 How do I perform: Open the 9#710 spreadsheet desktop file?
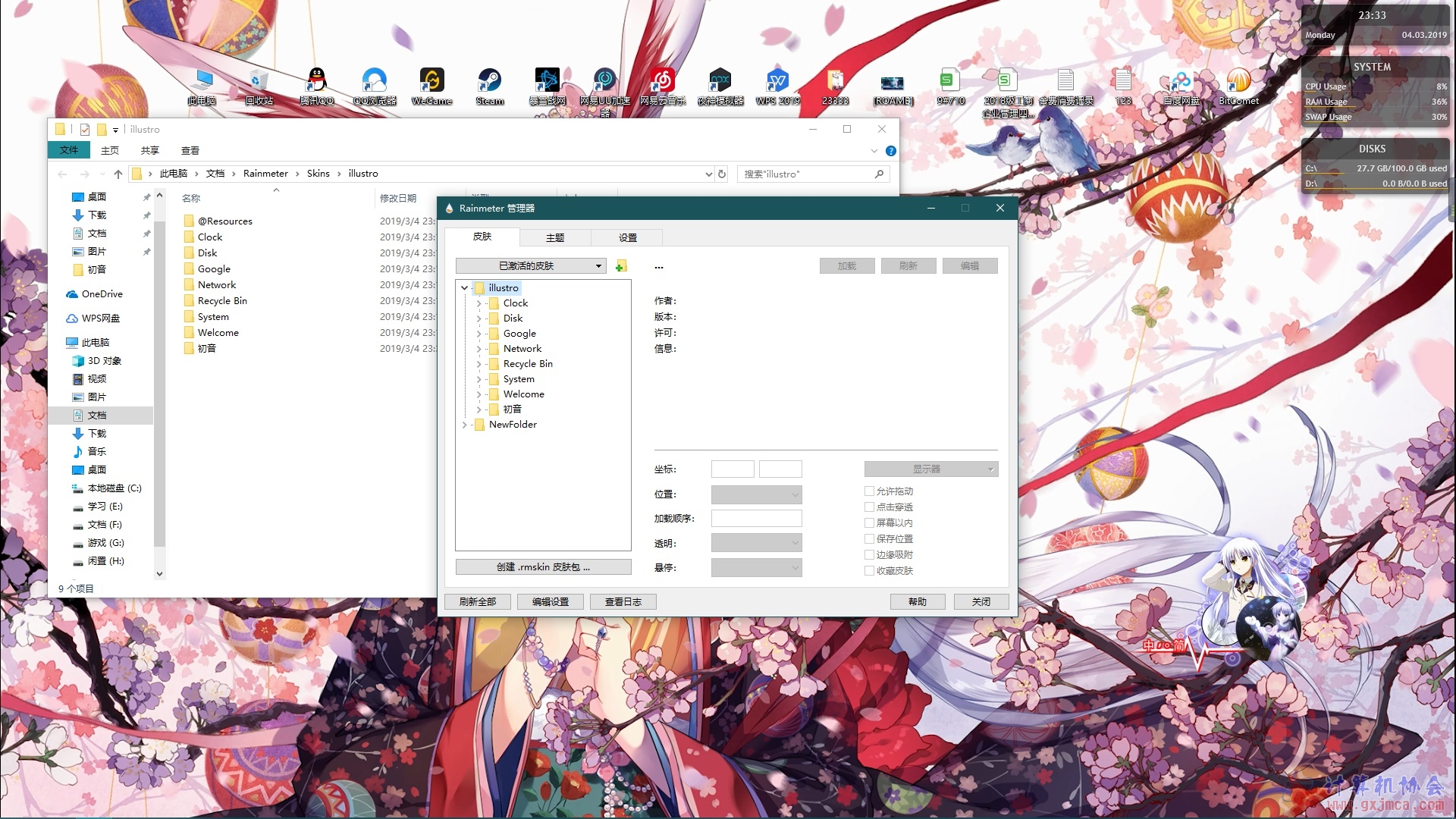point(951,86)
